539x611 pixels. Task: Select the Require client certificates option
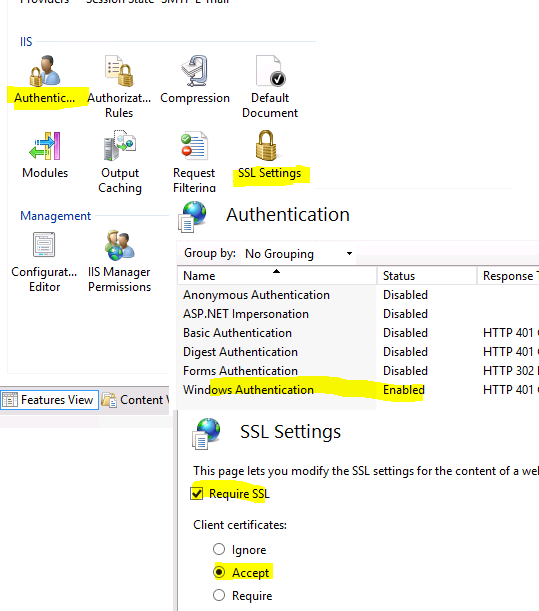tap(219, 595)
